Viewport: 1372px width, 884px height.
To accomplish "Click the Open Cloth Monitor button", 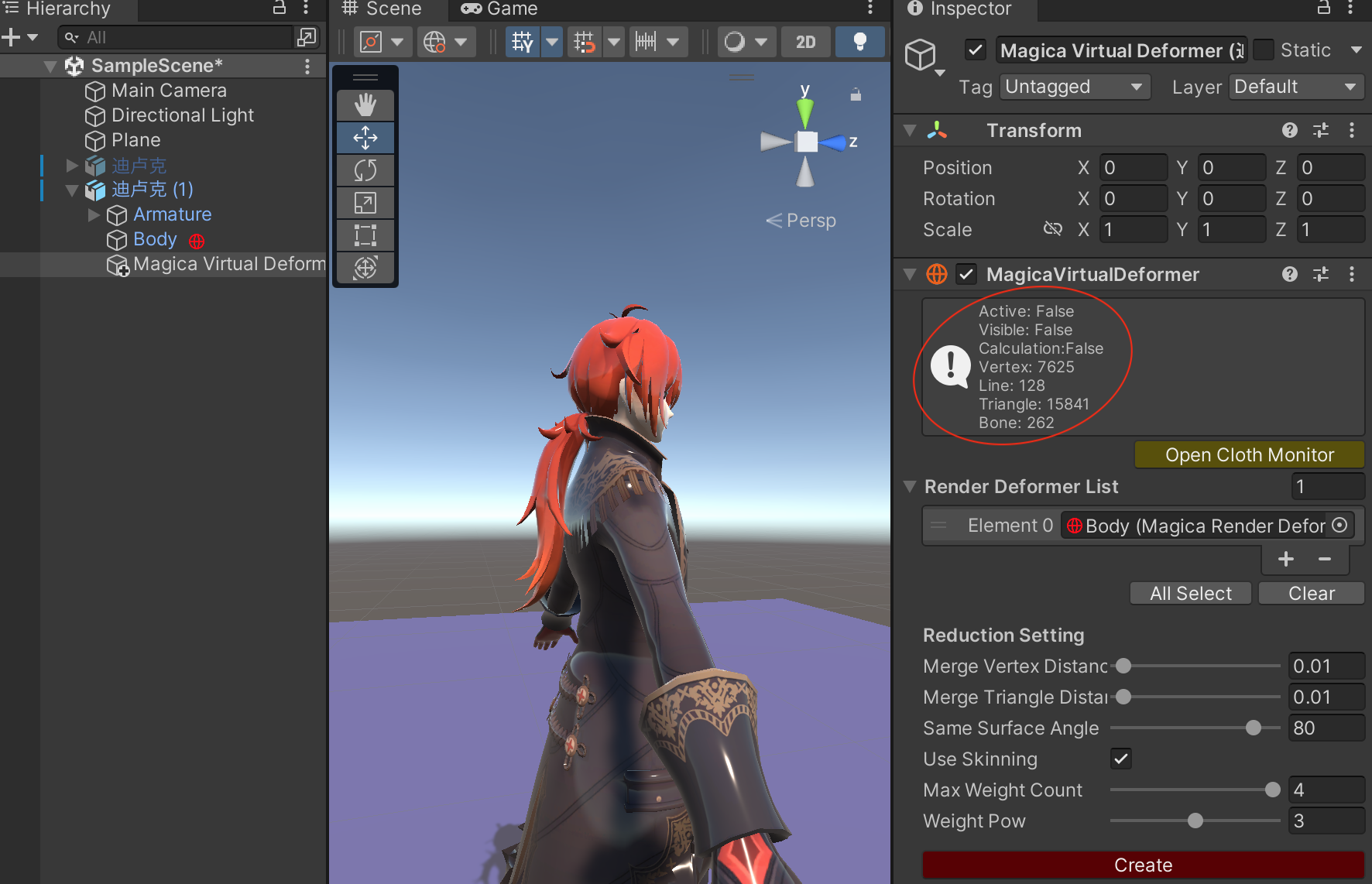I will click(1249, 455).
